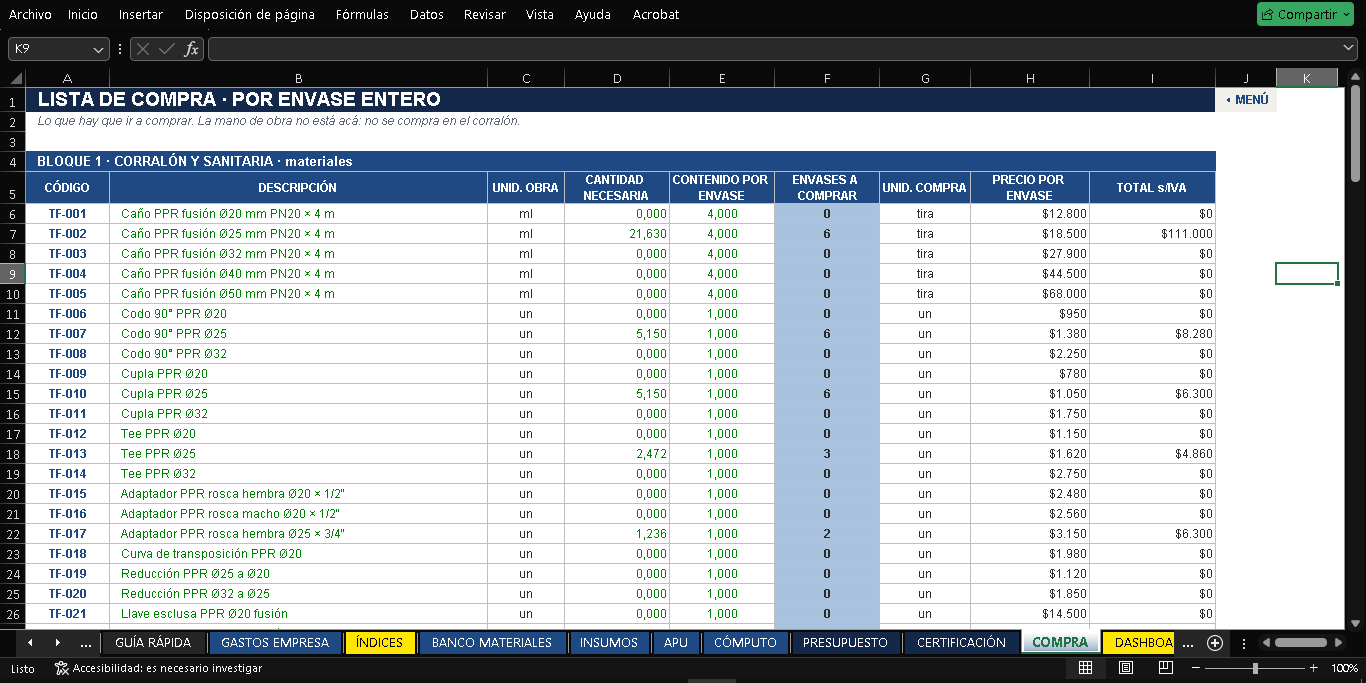Select row 7 header
The height and width of the screenshot is (683, 1366).
pos(13,234)
